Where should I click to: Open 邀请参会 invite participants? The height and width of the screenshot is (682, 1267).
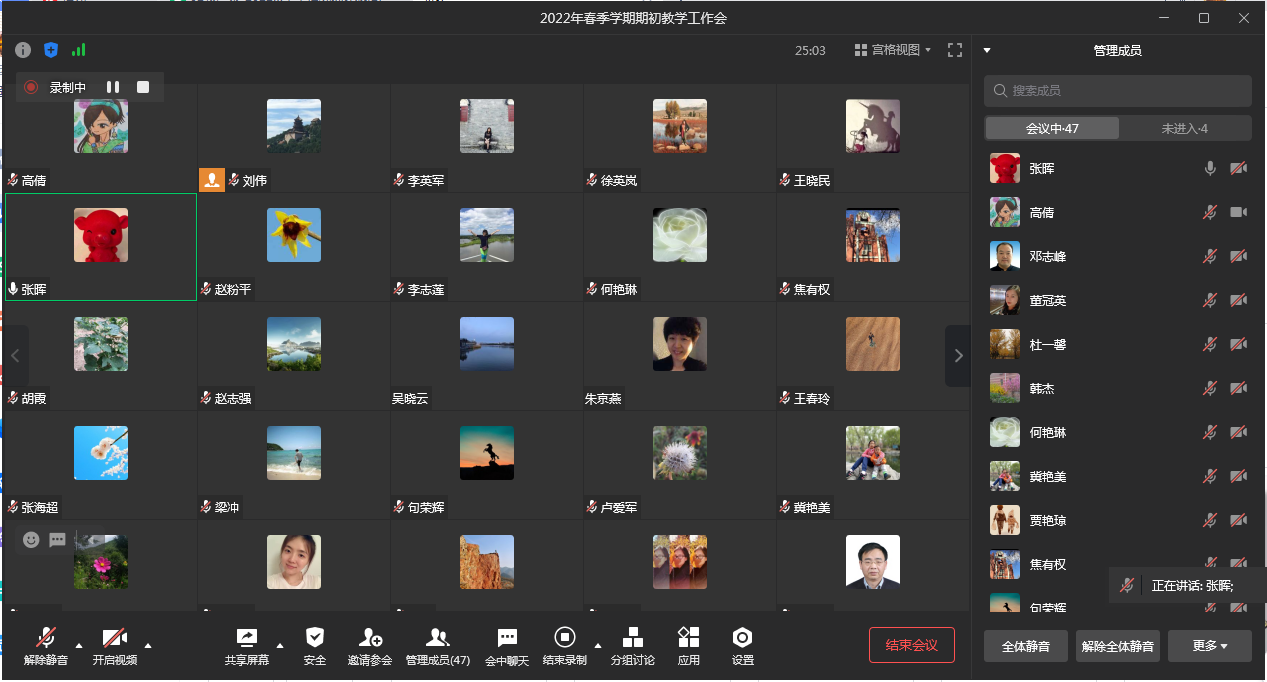pos(370,638)
